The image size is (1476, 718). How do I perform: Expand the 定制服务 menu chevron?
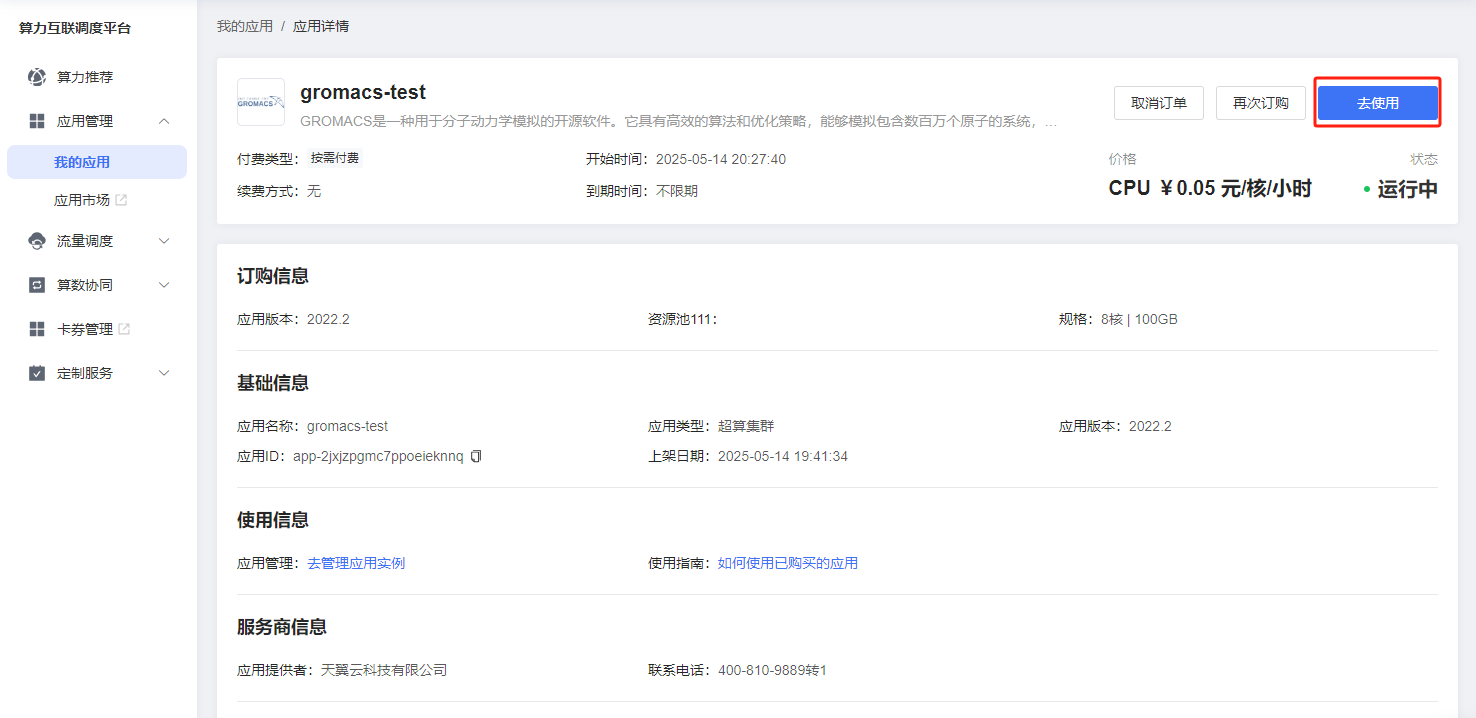click(x=165, y=373)
